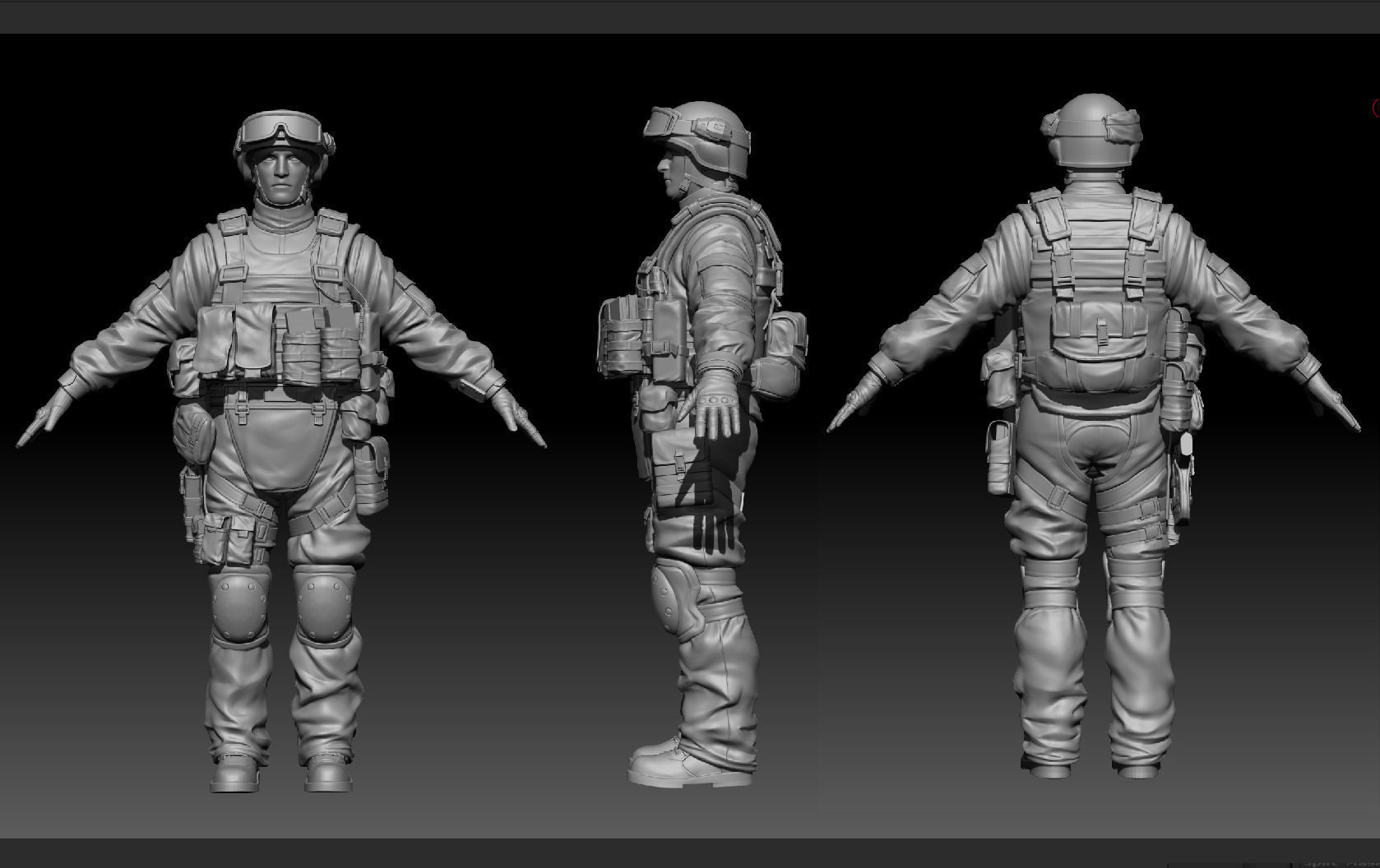The image size is (1380, 868).
Task: Select the front view soldier model
Action: (x=281, y=450)
